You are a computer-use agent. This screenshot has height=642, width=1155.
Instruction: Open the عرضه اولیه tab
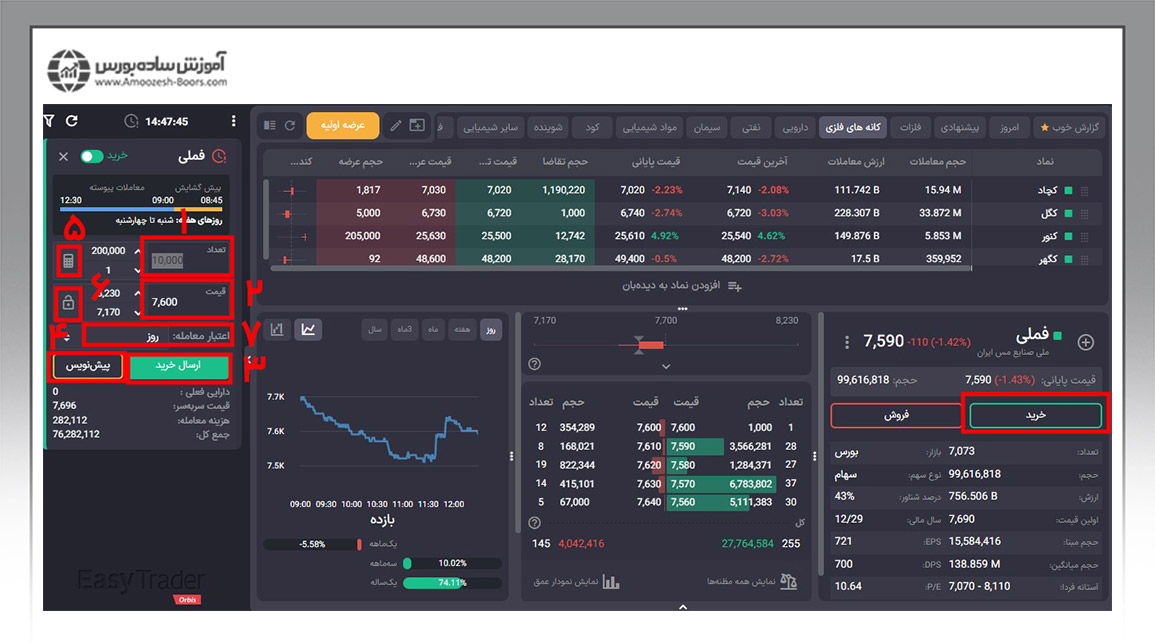pos(342,126)
